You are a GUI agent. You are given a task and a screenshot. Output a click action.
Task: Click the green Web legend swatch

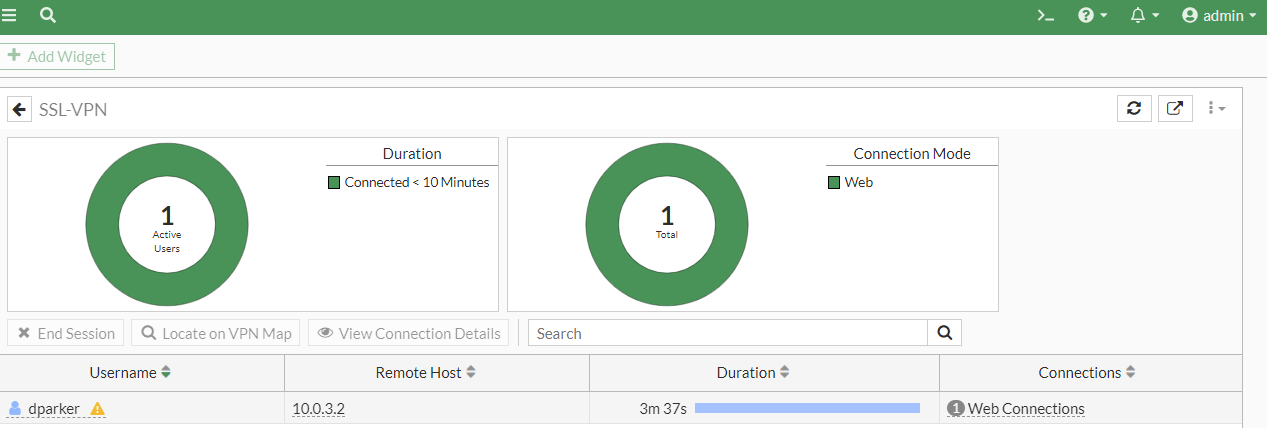pyautogui.click(x=834, y=183)
